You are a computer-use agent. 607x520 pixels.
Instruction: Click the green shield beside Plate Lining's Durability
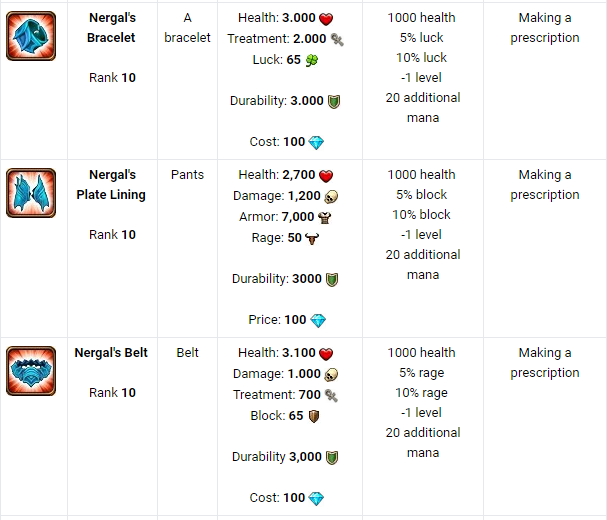tap(332, 280)
